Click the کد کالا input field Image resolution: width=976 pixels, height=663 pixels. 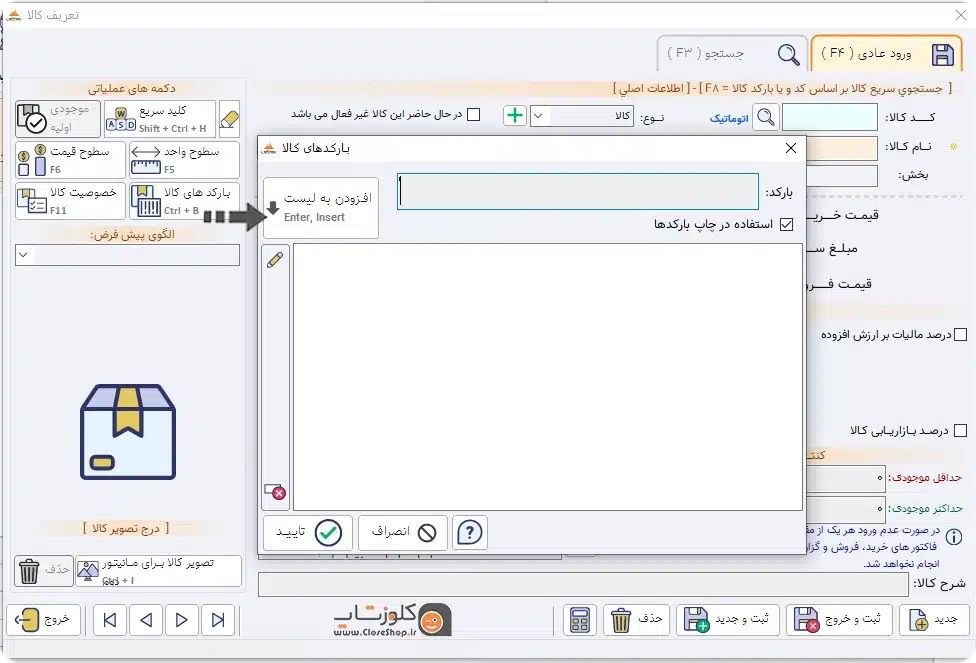(830, 117)
